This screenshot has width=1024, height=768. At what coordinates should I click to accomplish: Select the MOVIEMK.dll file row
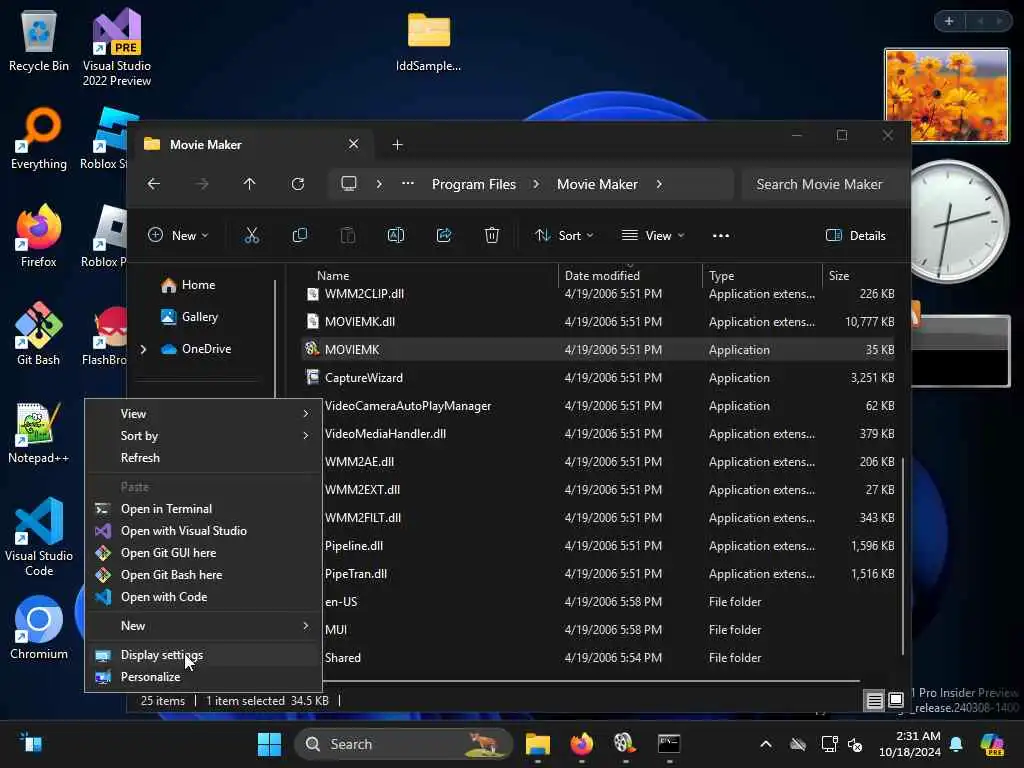[x=600, y=321]
